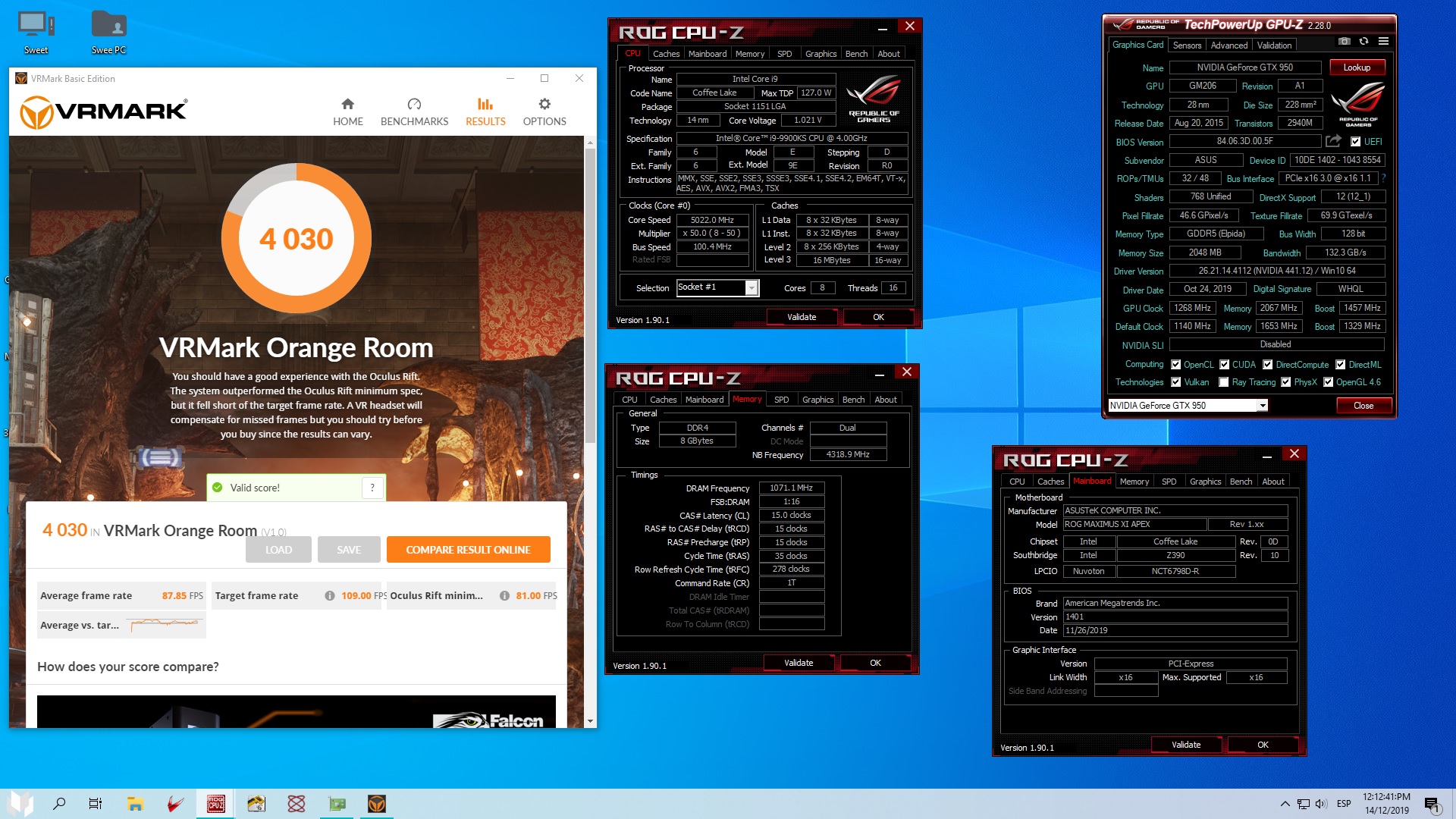
Task: Open the Start menu
Action: click(x=21, y=803)
